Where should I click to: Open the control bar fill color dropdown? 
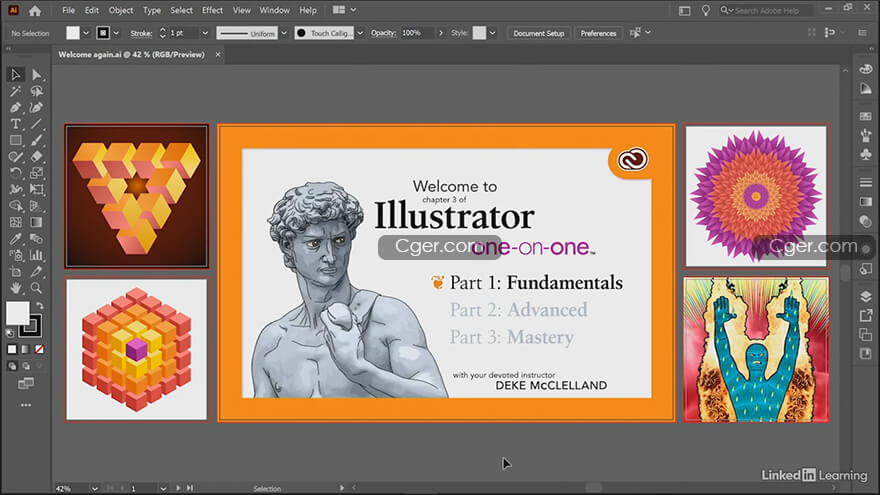(x=86, y=33)
